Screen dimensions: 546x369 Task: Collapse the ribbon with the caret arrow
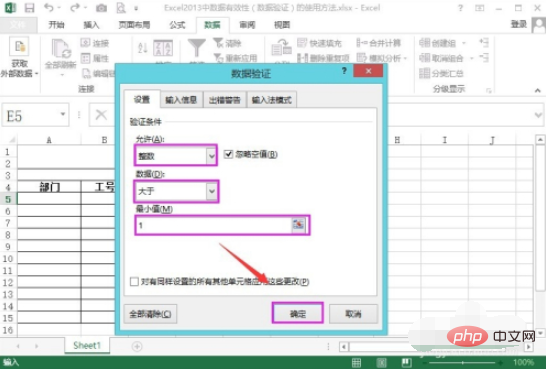point(538,91)
